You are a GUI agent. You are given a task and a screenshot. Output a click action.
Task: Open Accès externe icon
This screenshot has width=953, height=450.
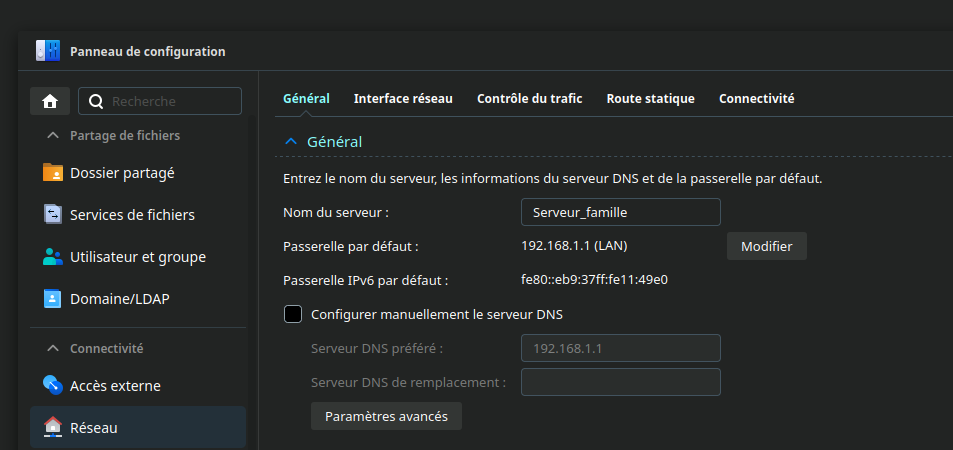(x=53, y=386)
